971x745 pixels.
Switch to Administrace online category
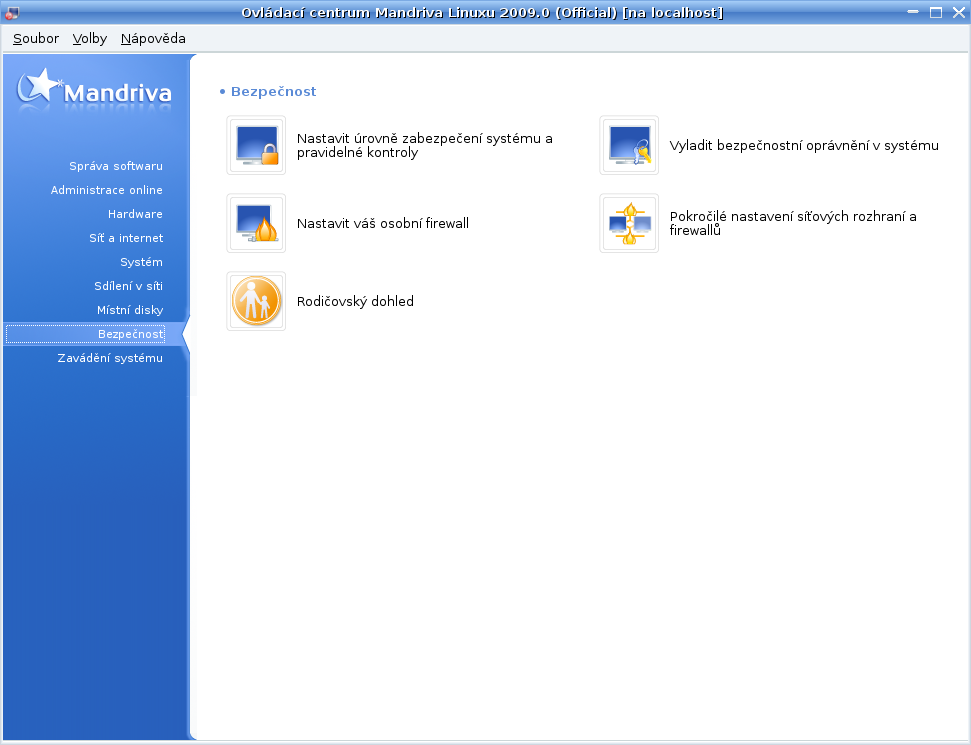tap(107, 190)
